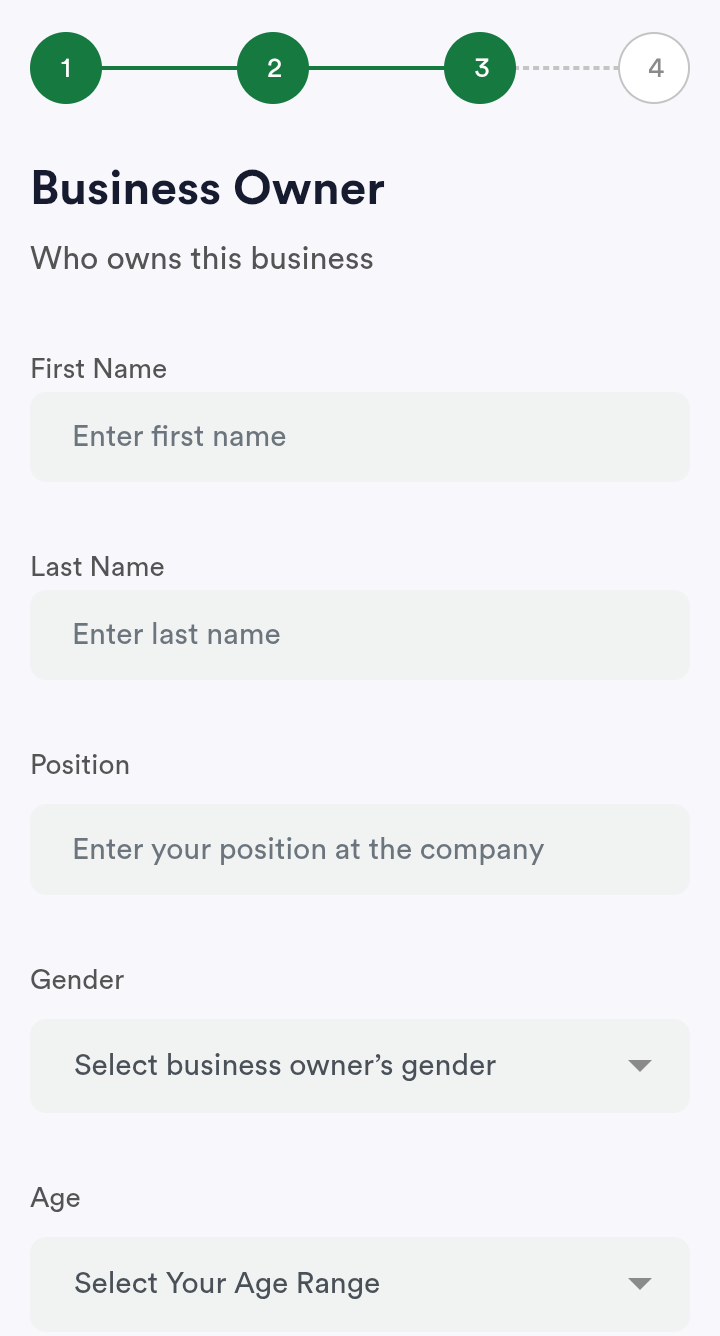Click the Age Range dropdown arrow icon

point(640,1284)
